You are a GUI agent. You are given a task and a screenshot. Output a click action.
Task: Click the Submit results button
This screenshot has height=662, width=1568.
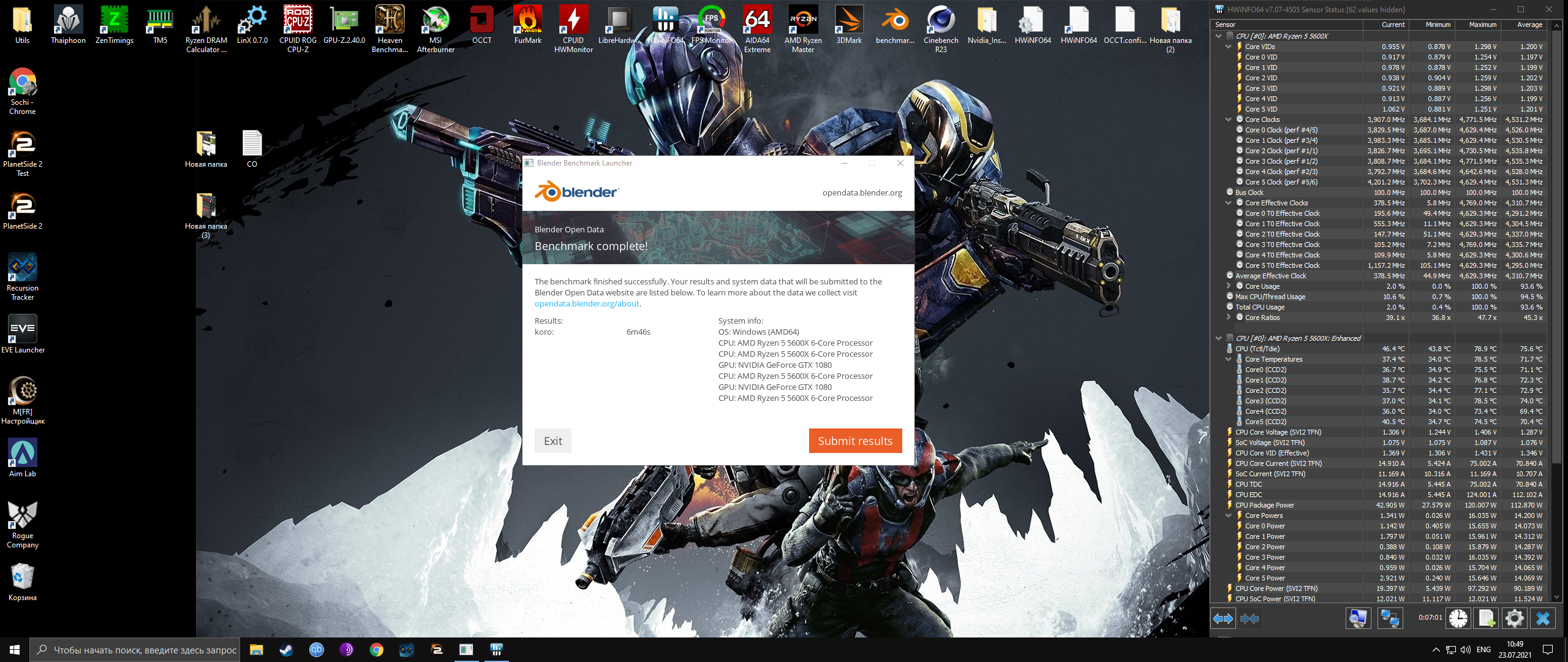(x=855, y=441)
